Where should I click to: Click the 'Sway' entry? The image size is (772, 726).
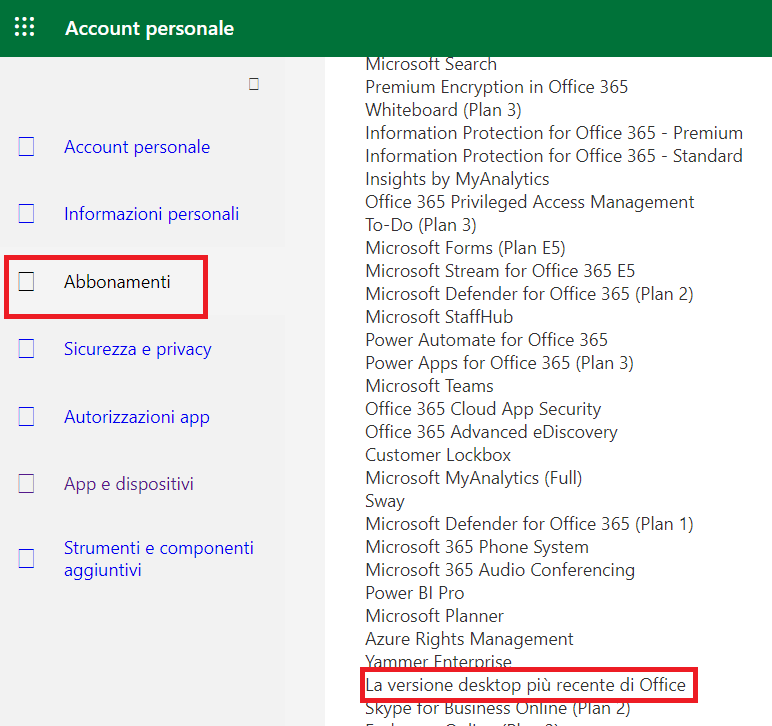(x=385, y=501)
